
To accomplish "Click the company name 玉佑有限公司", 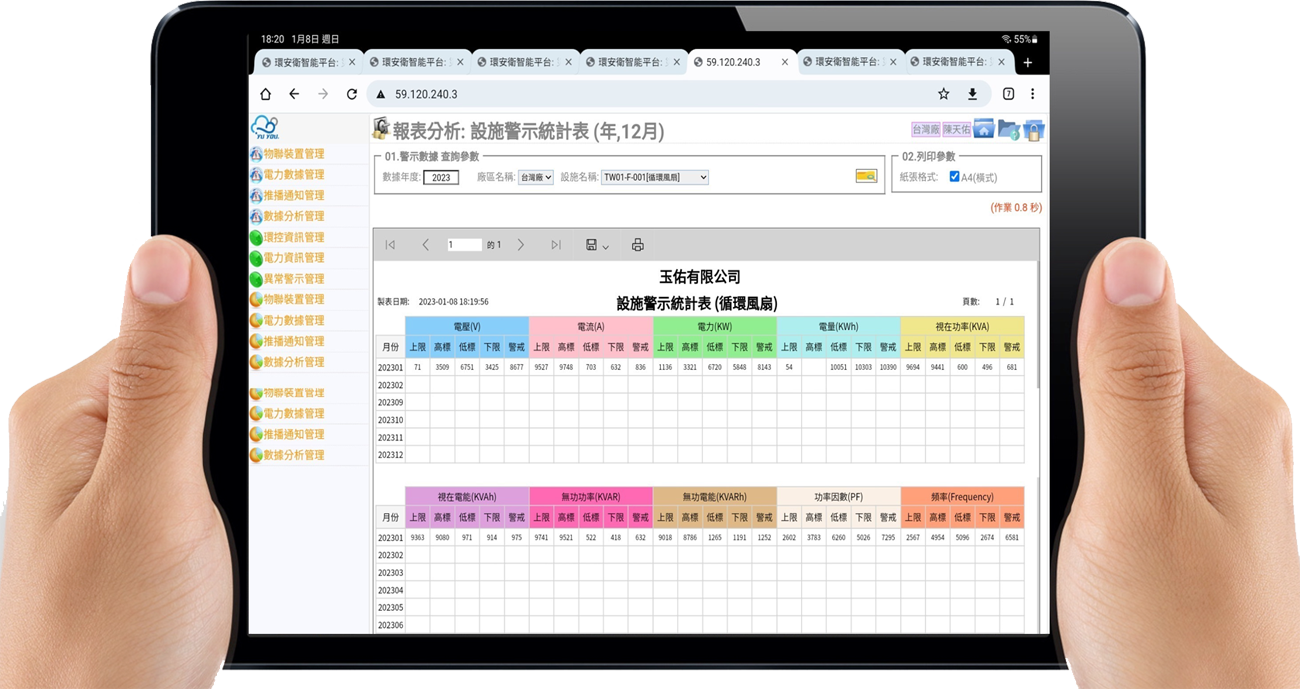I will [x=700, y=277].
